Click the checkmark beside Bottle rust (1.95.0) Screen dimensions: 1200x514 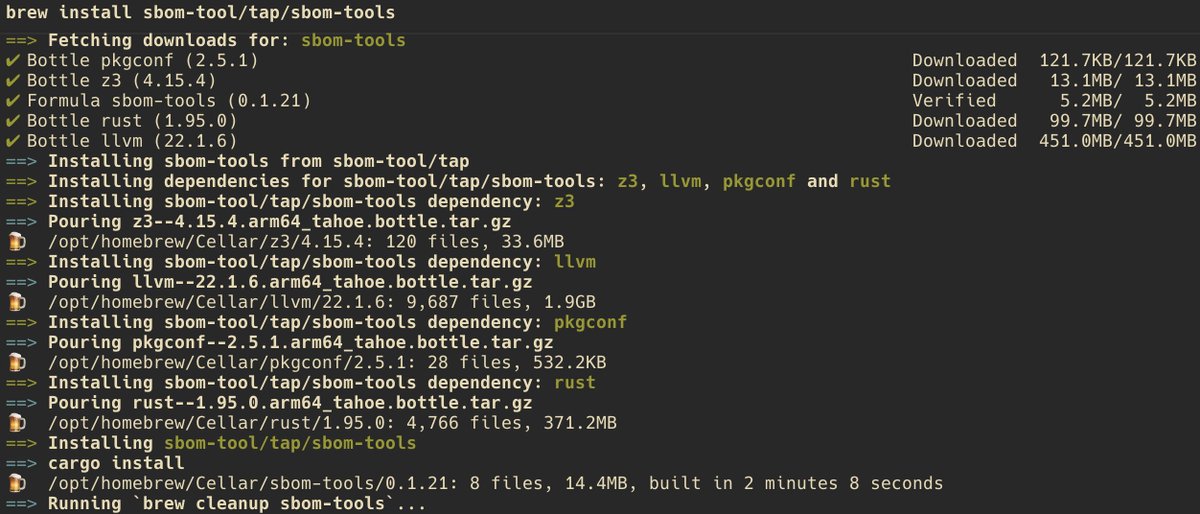tap(12, 121)
